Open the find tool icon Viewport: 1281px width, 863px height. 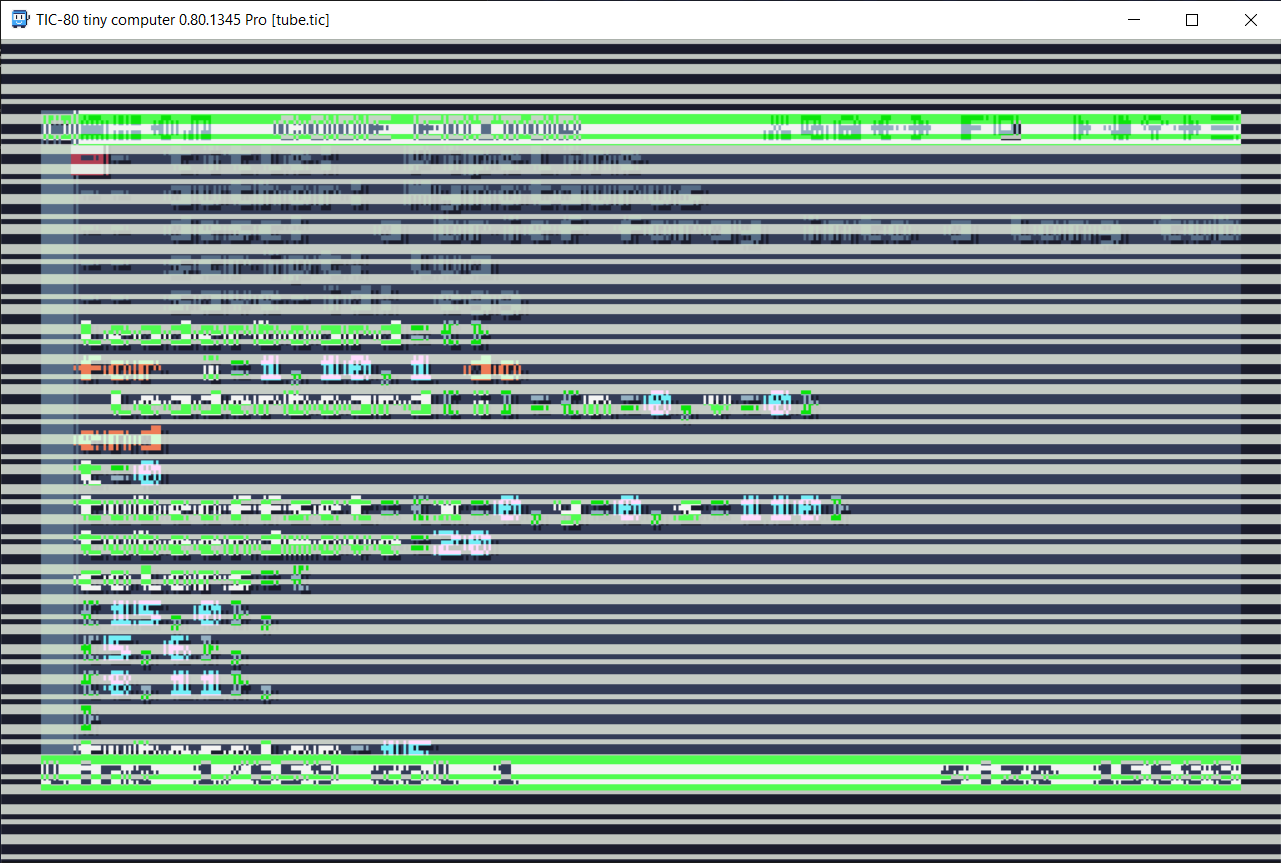click(x=1157, y=128)
